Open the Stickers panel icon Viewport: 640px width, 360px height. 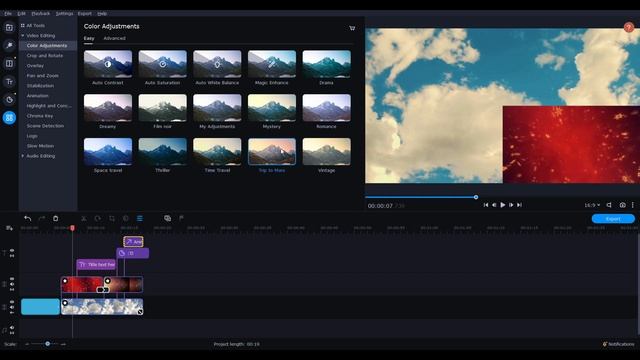click(x=9, y=100)
